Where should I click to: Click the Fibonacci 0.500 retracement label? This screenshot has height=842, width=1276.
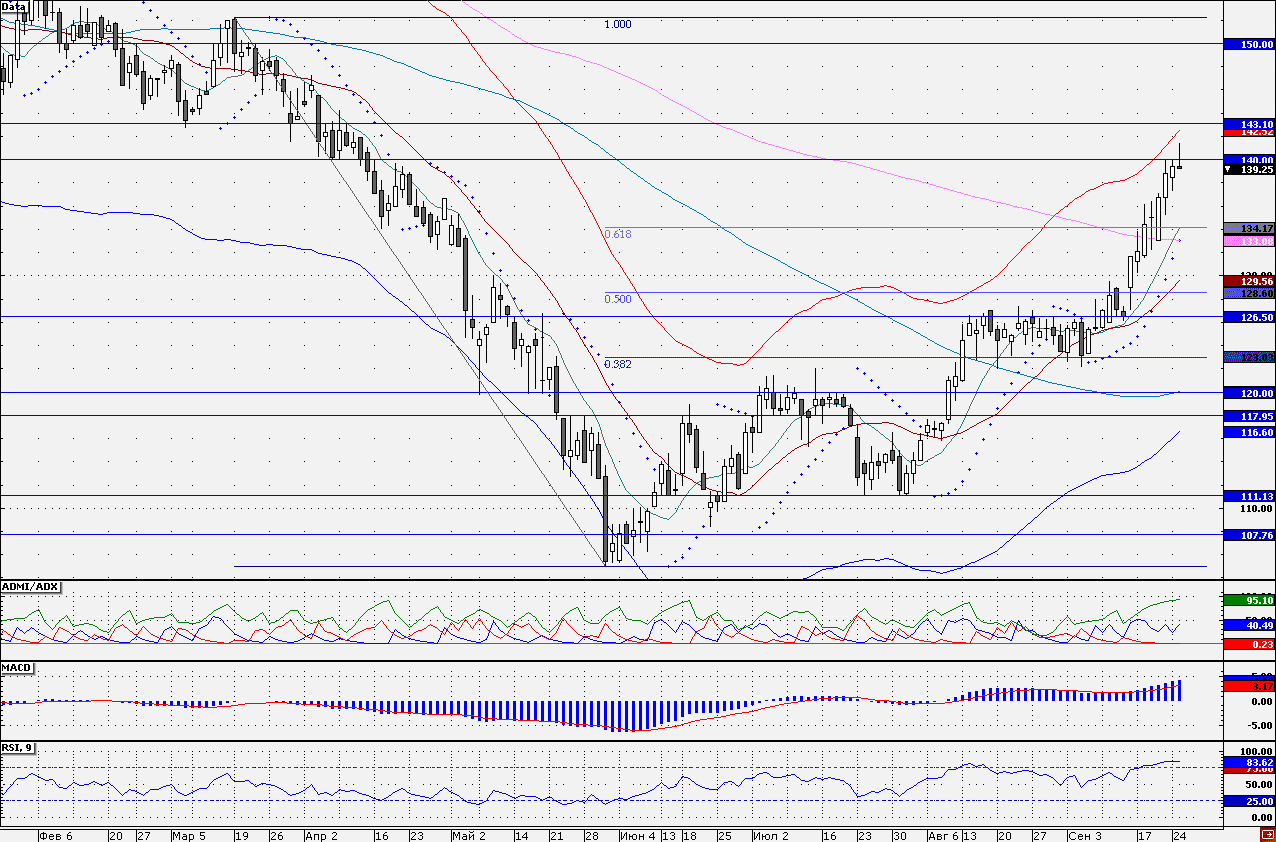[618, 299]
